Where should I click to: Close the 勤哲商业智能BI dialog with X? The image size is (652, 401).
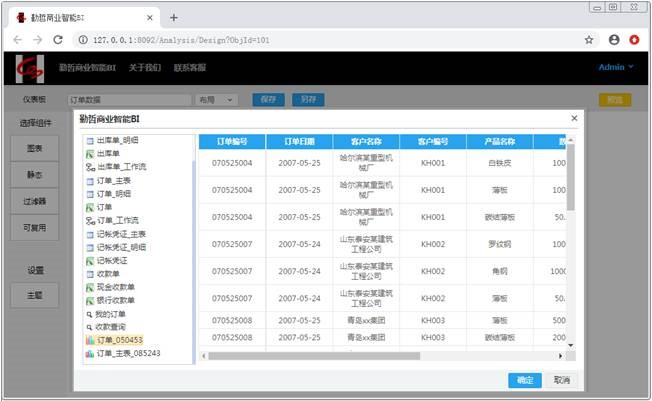574,118
